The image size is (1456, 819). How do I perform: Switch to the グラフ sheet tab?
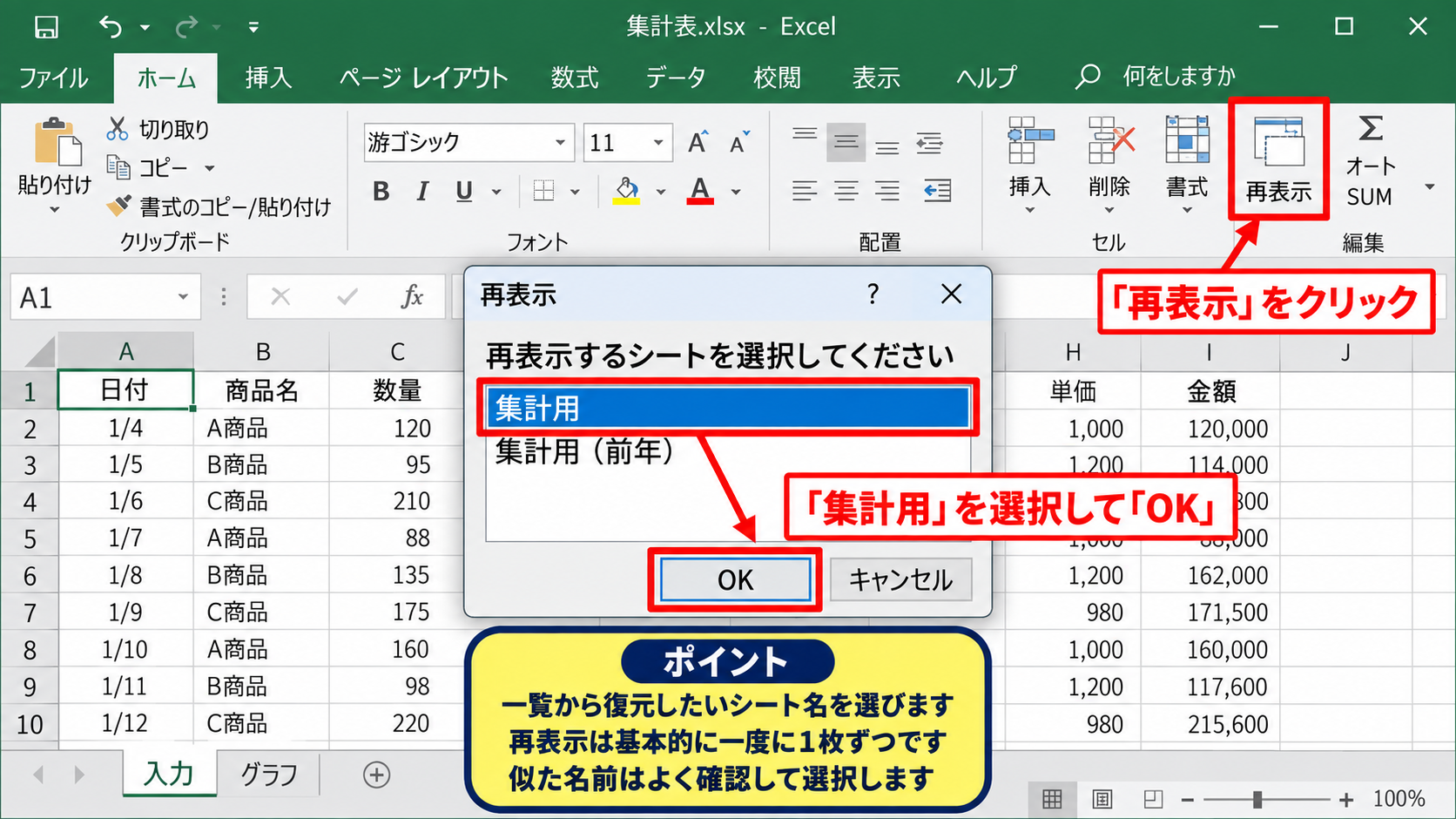(269, 774)
